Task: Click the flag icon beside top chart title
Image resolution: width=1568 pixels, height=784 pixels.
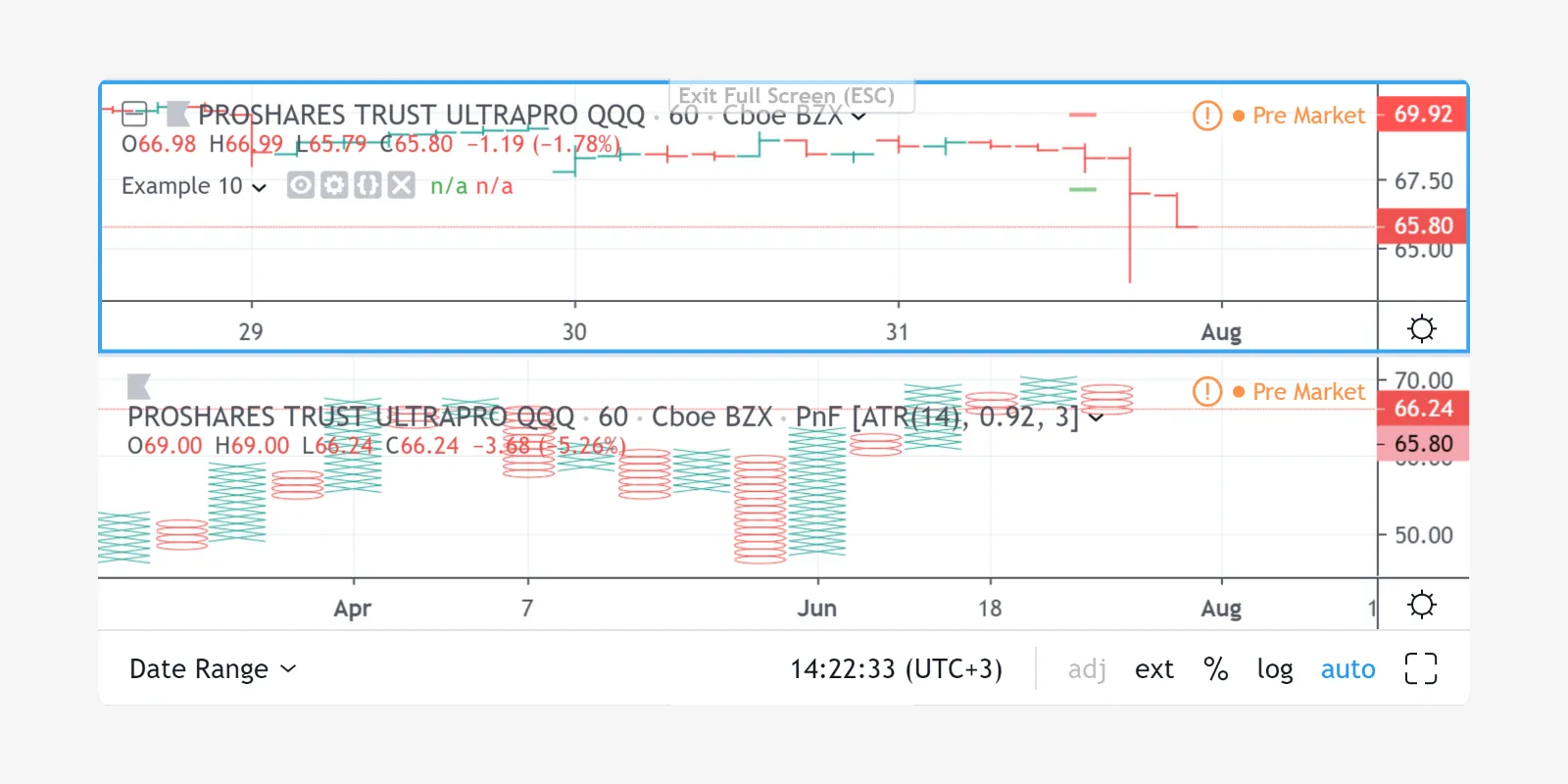Action: 177,114
